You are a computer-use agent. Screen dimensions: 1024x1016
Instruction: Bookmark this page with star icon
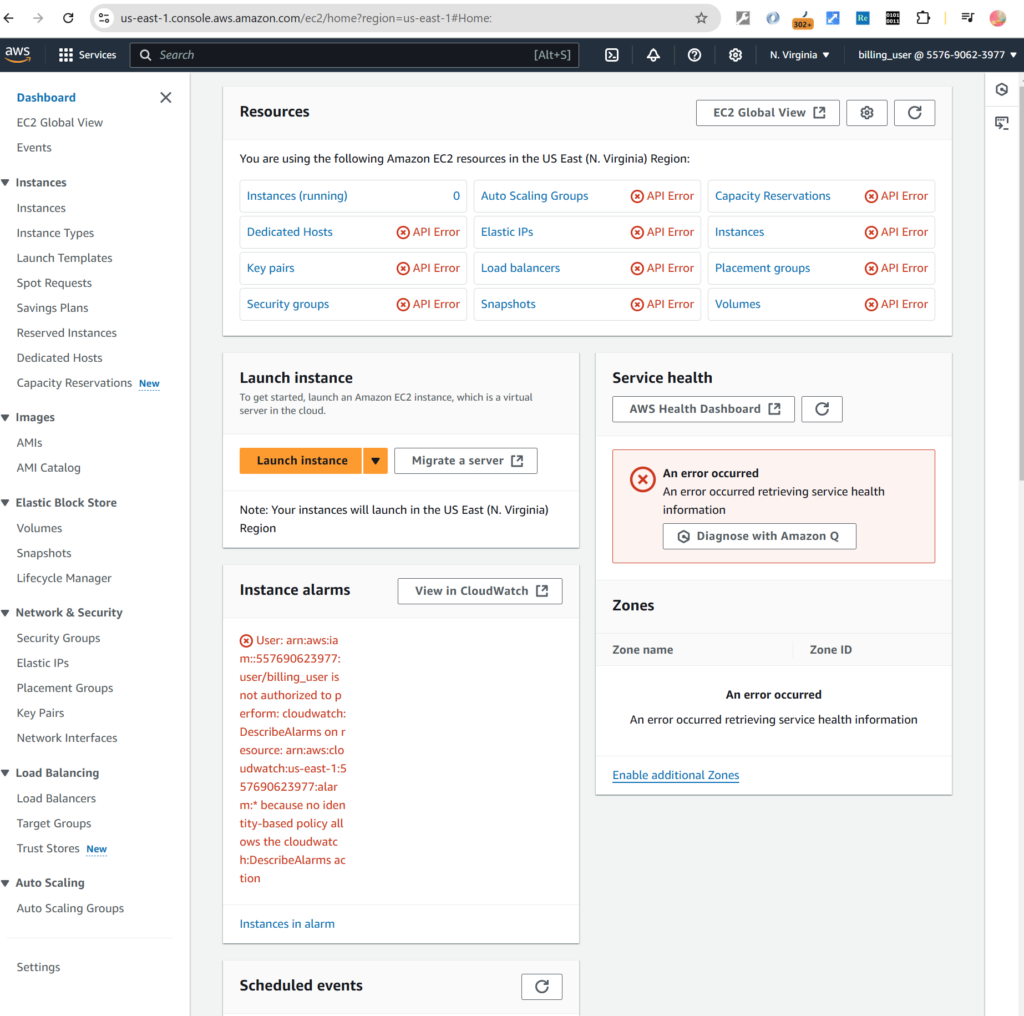coord(701,18)
